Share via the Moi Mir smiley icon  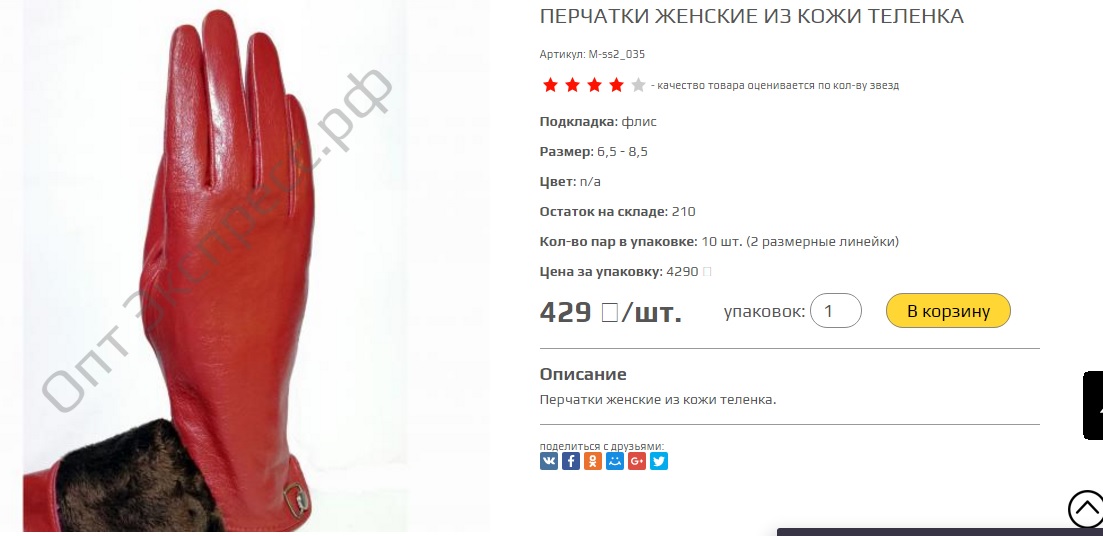pos(615,461)
